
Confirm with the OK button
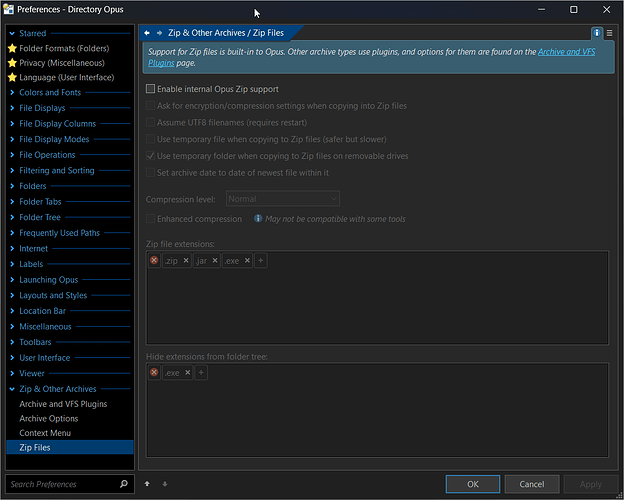473,484
